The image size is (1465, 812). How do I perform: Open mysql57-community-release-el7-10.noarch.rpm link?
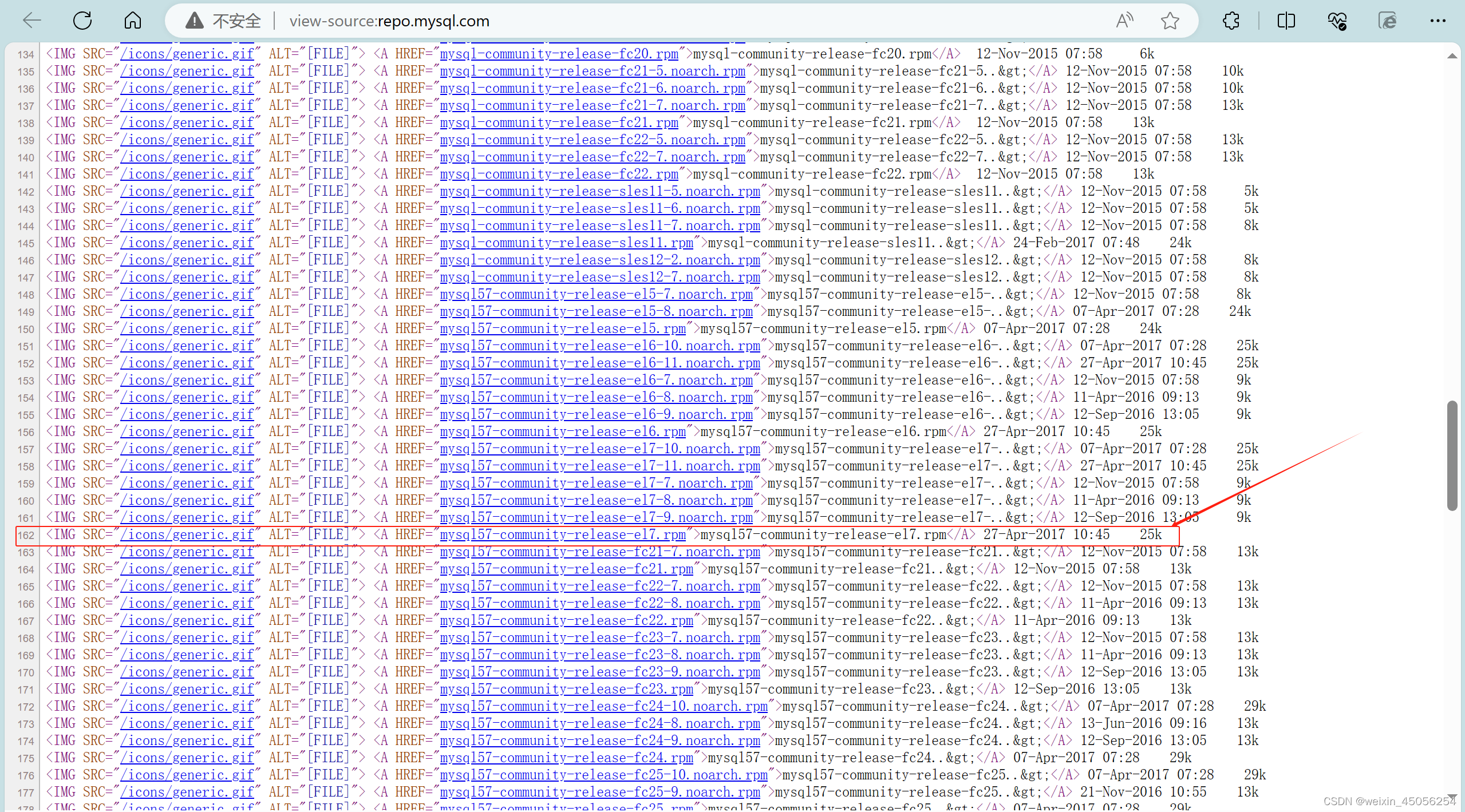599,449
